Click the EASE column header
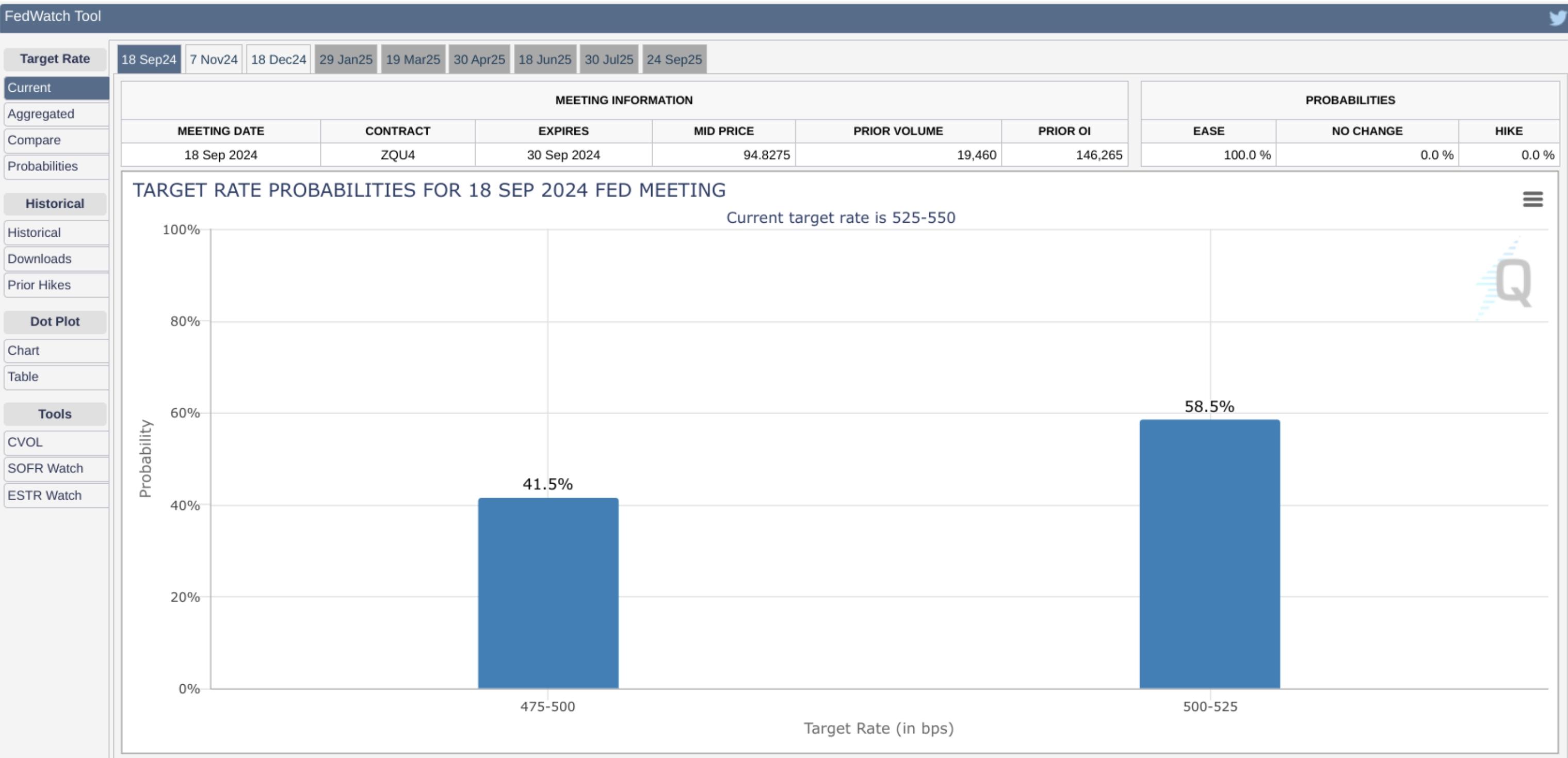Screen dimensions: 1568x758 coord(1208,131)
